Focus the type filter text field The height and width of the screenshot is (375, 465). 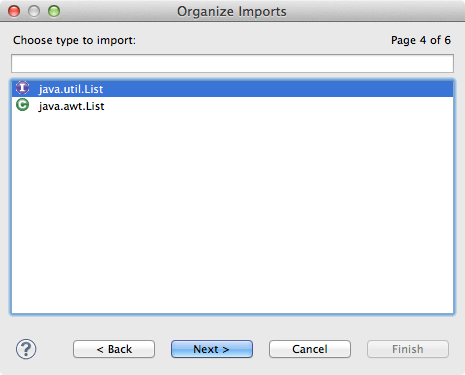coord(232,63)
